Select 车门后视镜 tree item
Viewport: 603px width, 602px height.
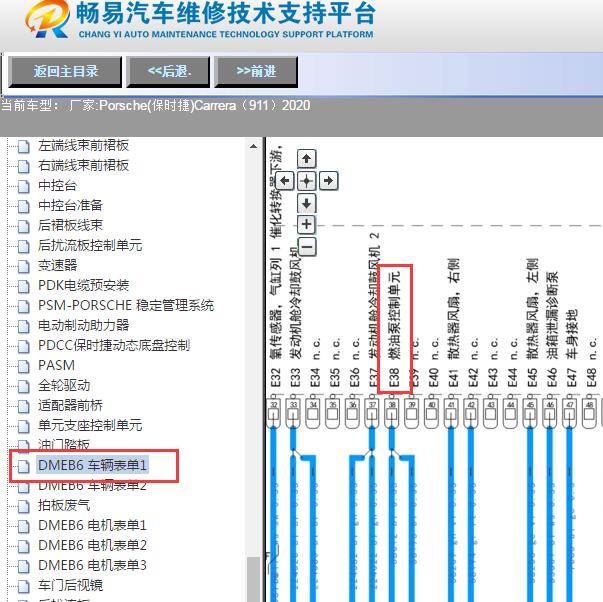[x=70, y=585]
